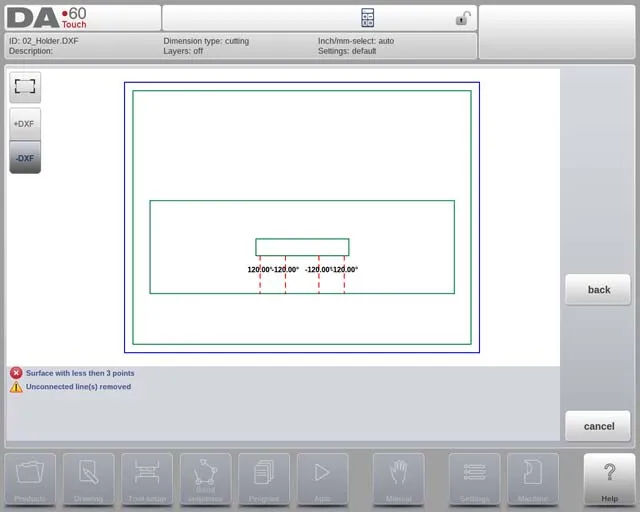Screen dimensions: 640x512
Task: Open the calculator icon in top bar
Action: point(367,18)
